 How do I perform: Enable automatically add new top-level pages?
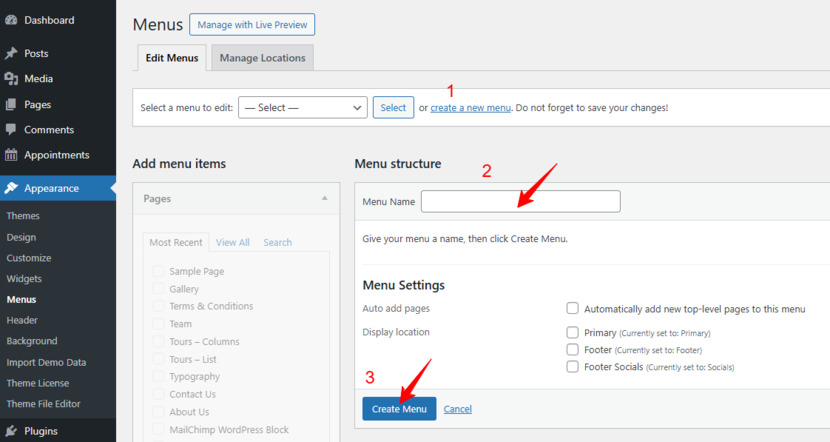coord(572,308)
